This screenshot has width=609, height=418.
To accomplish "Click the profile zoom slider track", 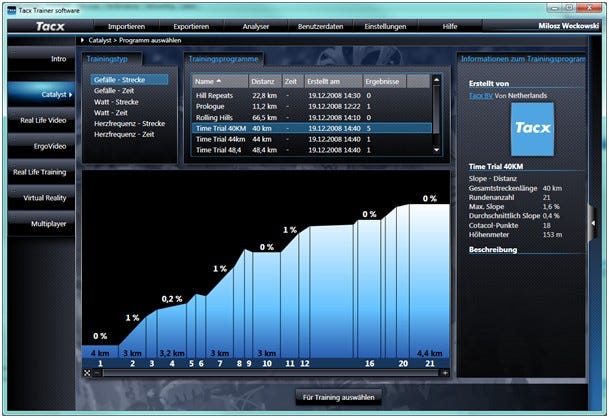I will tap(271, 373).
